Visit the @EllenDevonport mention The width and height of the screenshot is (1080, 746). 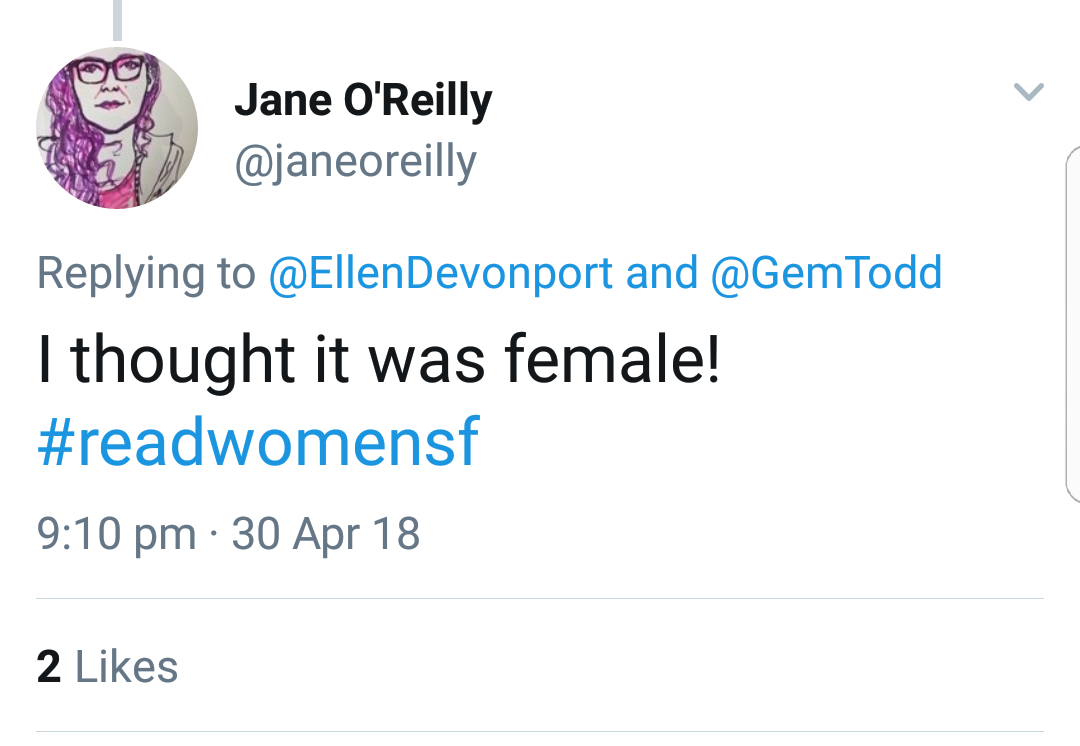441,273
